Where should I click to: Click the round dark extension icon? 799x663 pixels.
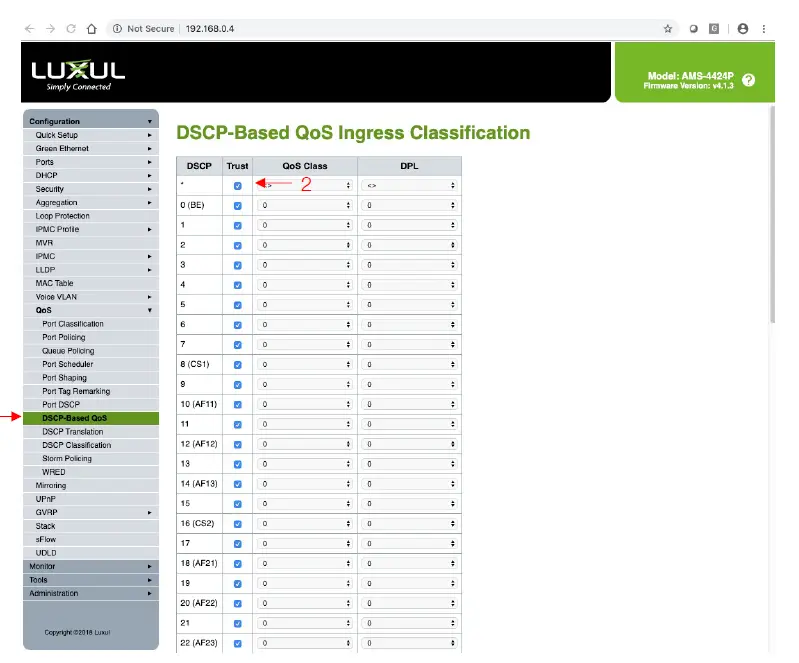click(694, 29)
